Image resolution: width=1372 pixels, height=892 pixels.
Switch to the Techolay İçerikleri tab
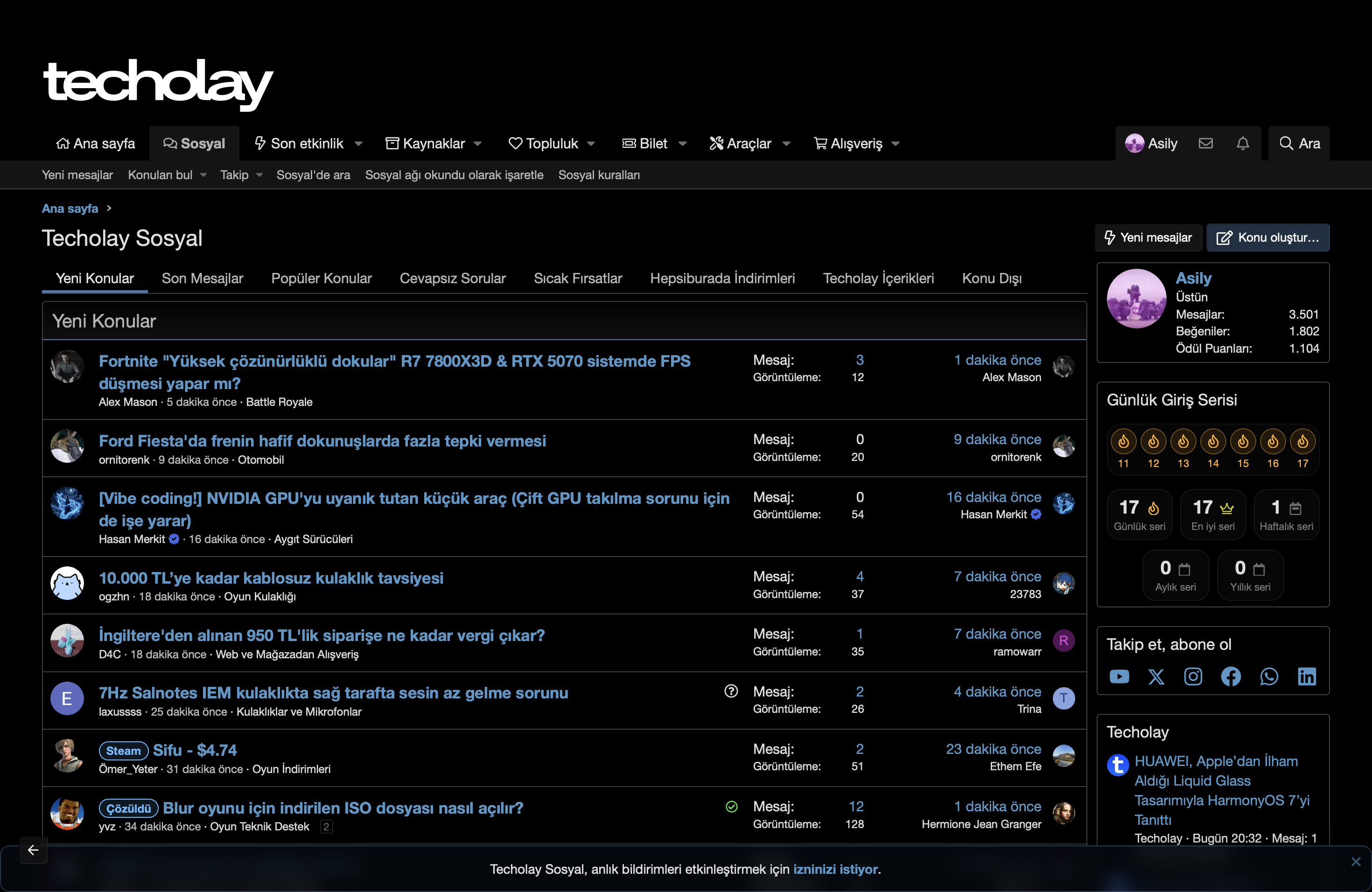[878, 279]
